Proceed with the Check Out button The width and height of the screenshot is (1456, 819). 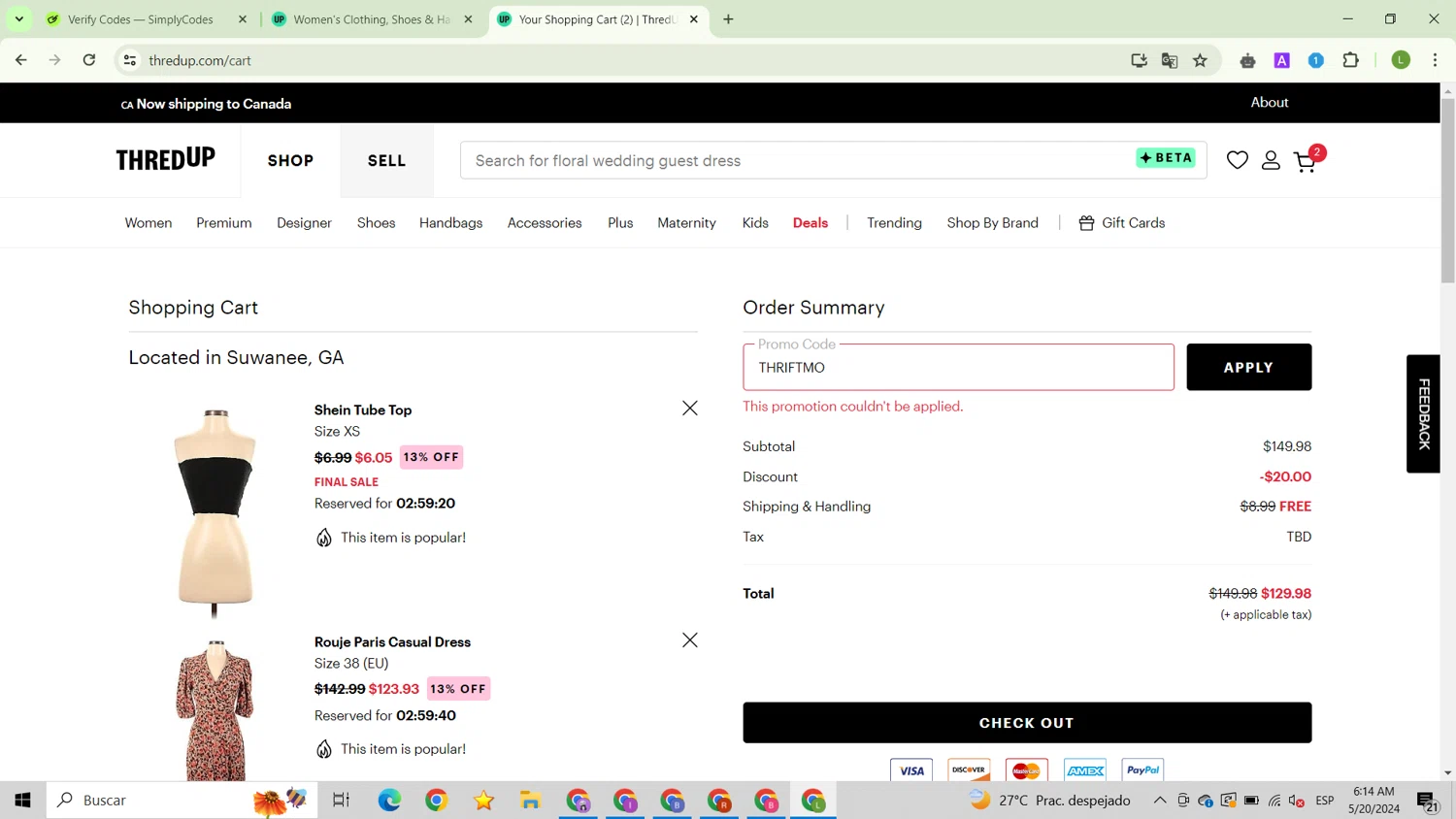click(1026, 723)
